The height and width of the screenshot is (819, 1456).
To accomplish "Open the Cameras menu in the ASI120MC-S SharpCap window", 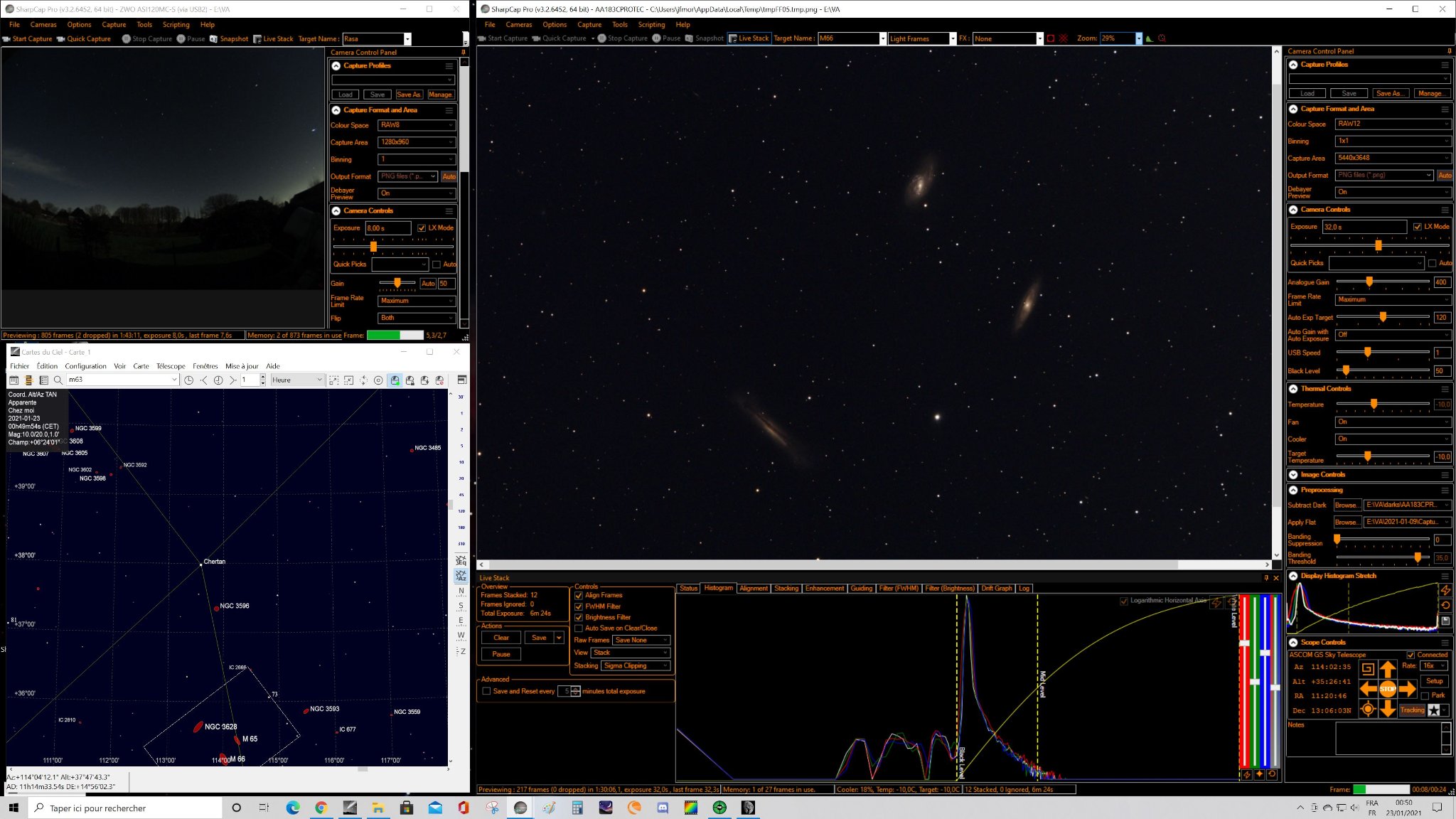I will click(x=43, y=24).
